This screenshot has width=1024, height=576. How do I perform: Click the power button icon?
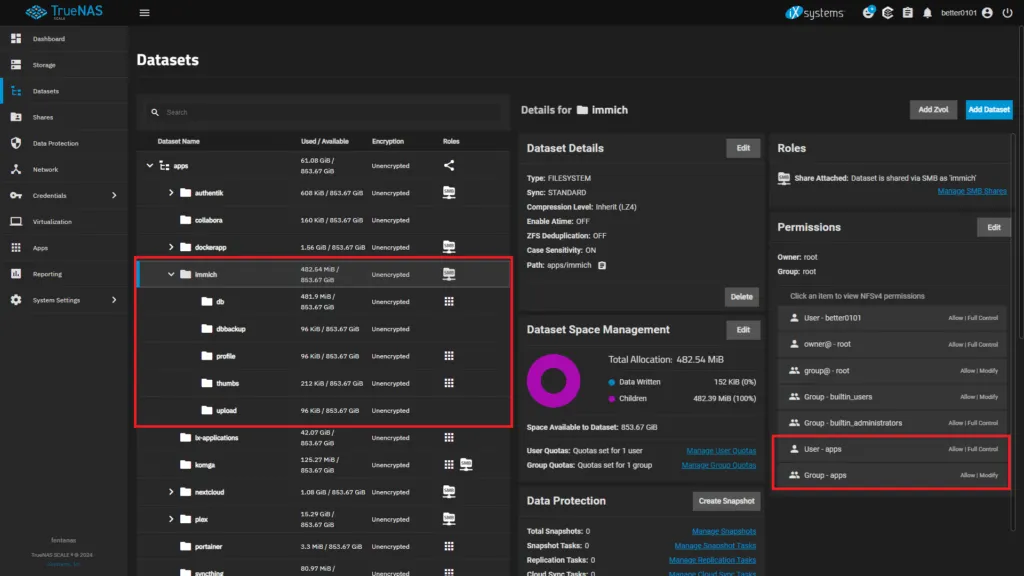pyautogui.click(x=1006, y=13)
